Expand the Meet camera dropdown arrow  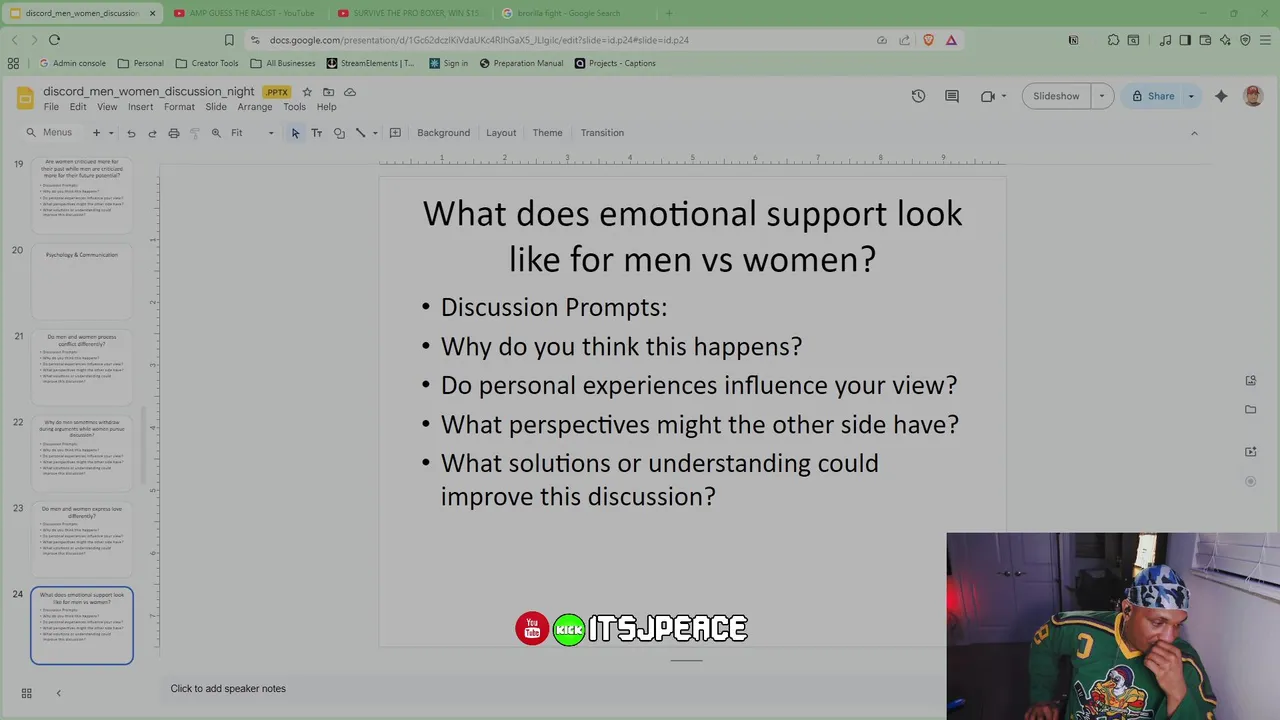pyautogui.click(x=1005, y=96)
